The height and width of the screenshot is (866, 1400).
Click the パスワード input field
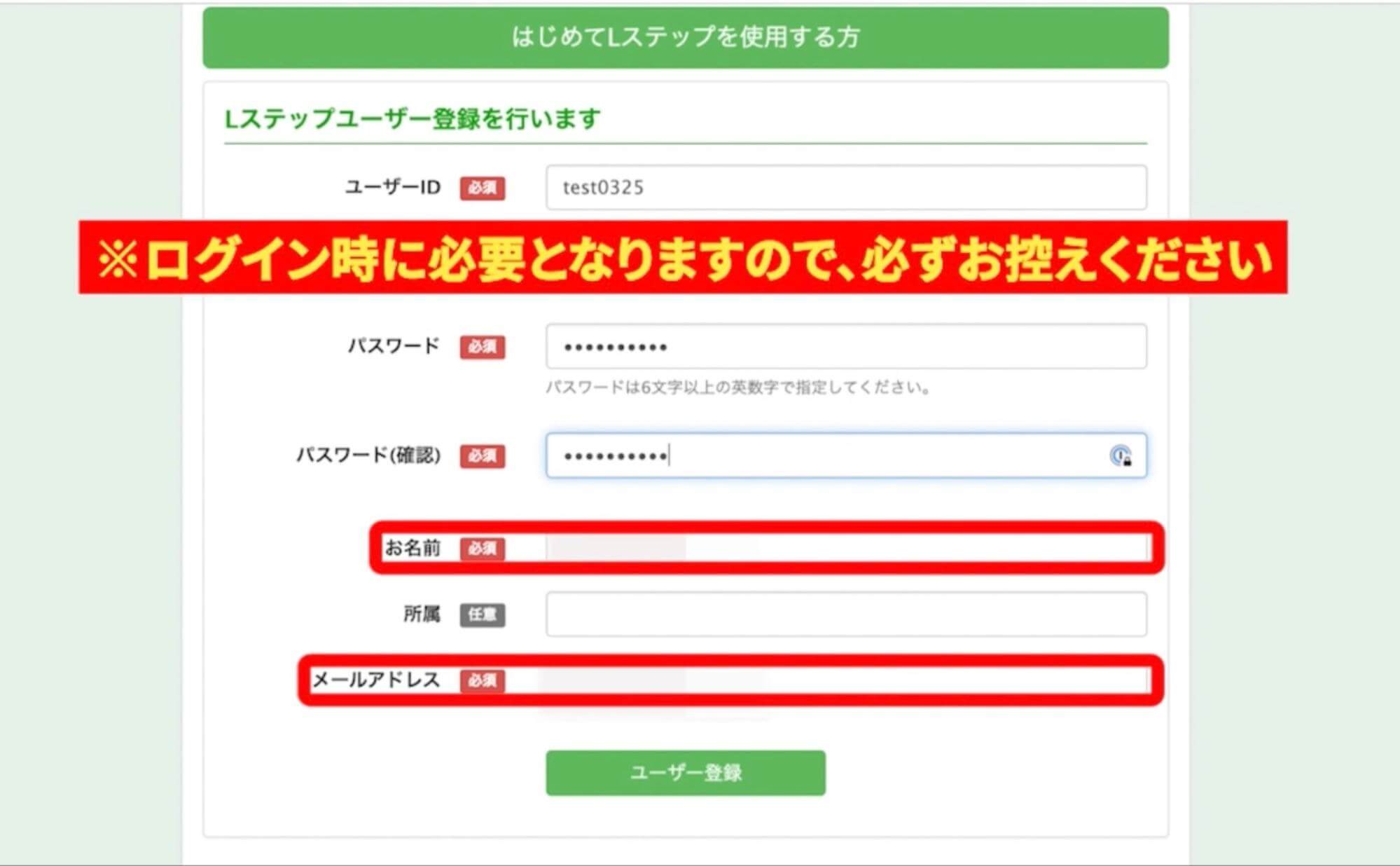coord(846,346)
